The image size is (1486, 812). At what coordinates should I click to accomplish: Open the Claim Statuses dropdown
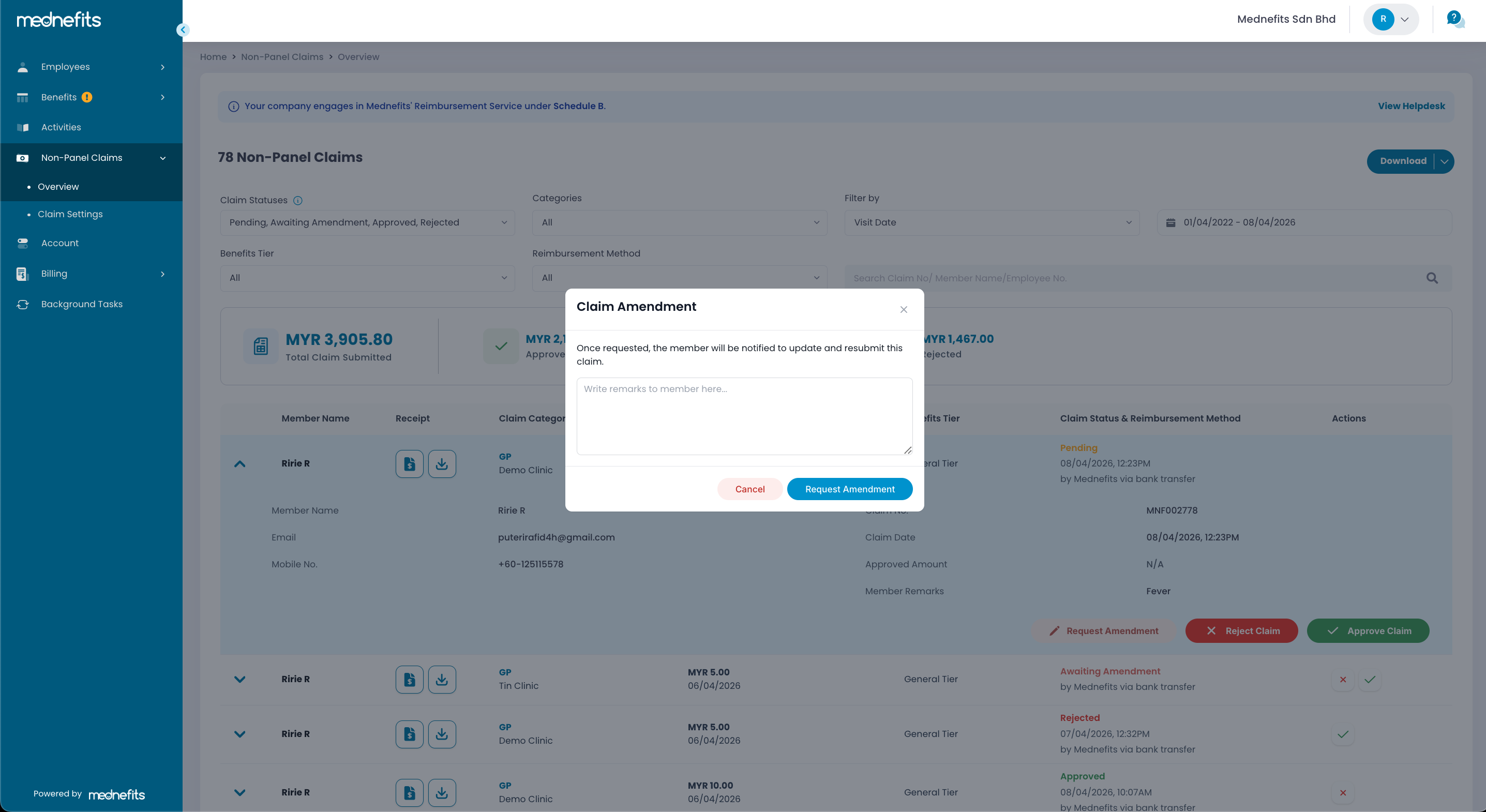[367, 222]
